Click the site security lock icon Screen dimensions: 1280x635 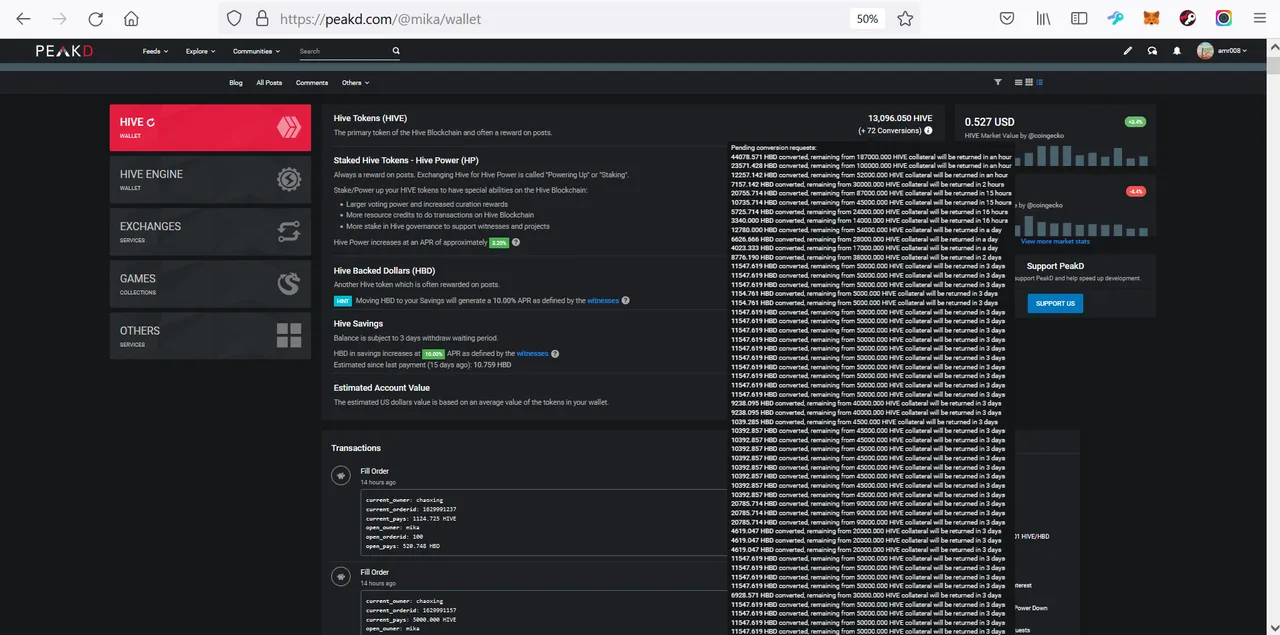(x=262, y=18)
